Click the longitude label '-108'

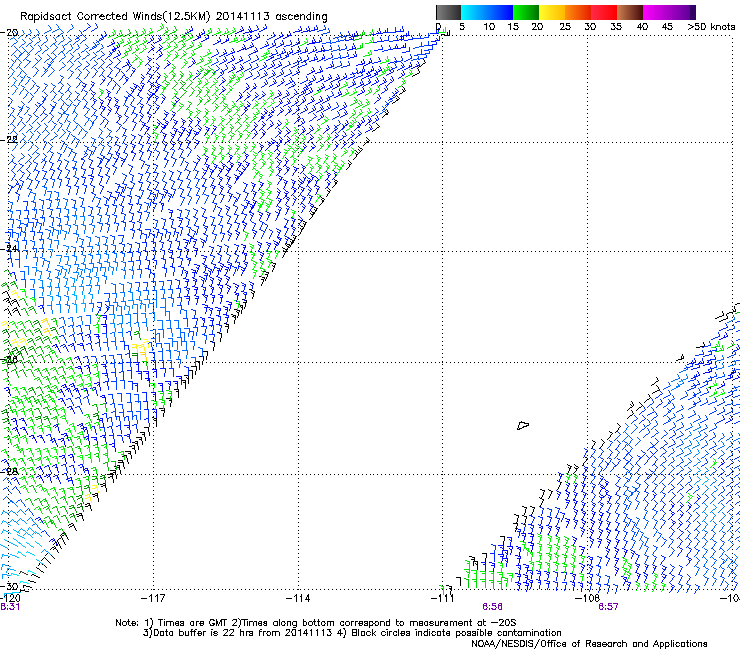[x=587, y=598]
